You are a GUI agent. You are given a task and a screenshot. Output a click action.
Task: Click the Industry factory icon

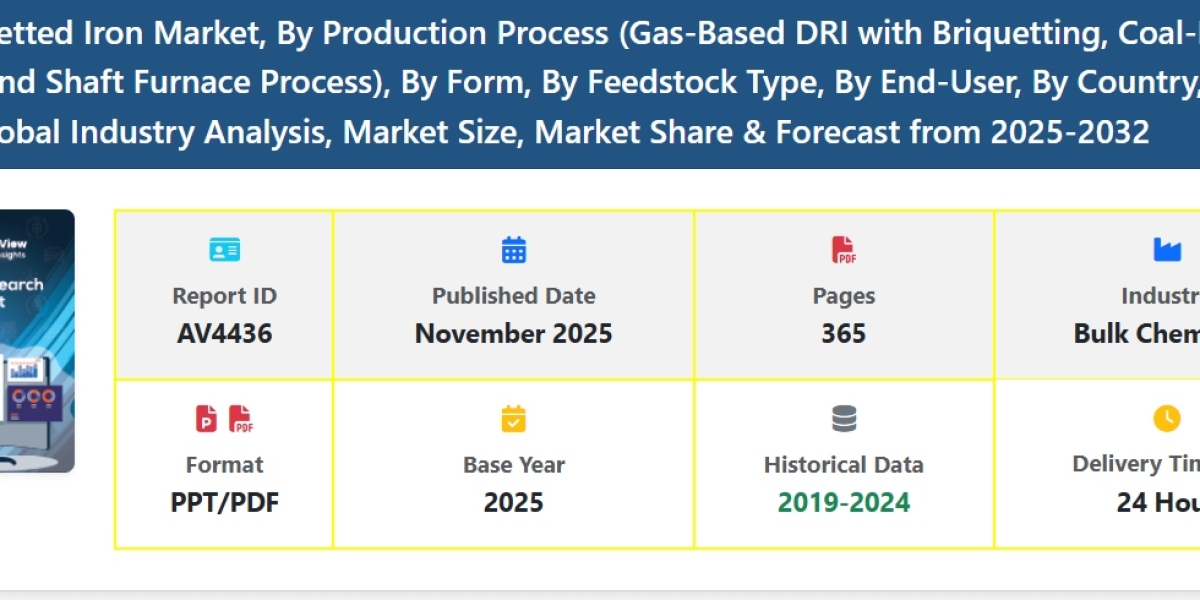1166,250
